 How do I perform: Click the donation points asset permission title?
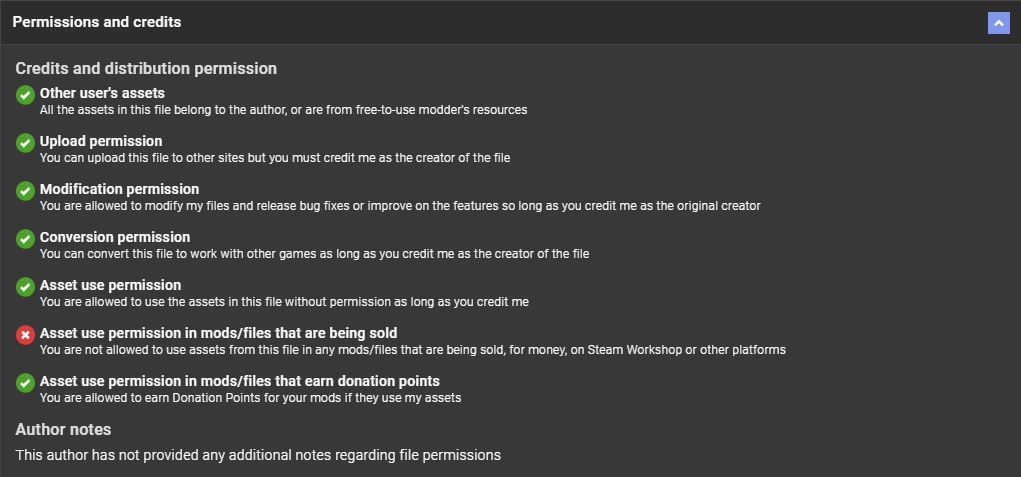(x=239, y=381)
